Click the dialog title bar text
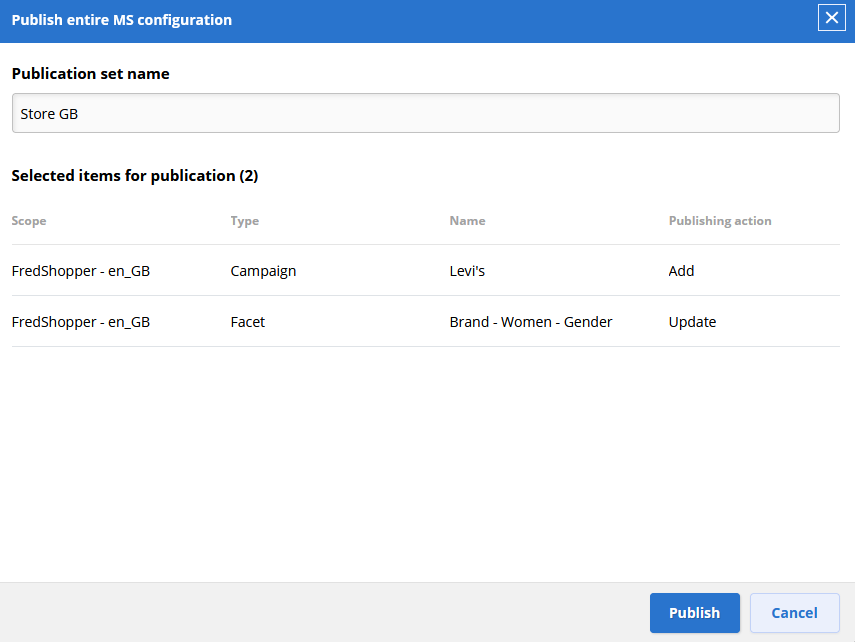This screenshot has height=642, width=855. [x=121, y=19]
